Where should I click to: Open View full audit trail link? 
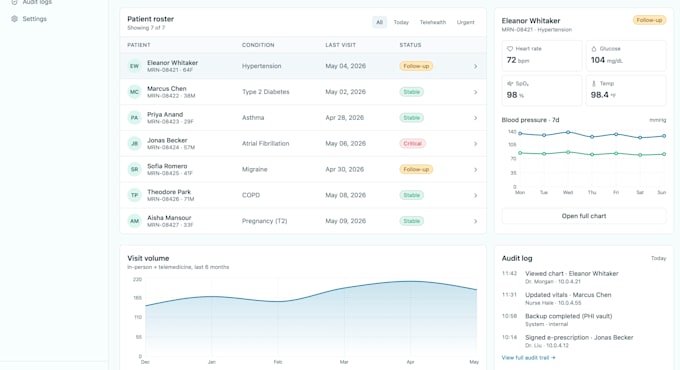pyautogui.click(x=528, y=358)
